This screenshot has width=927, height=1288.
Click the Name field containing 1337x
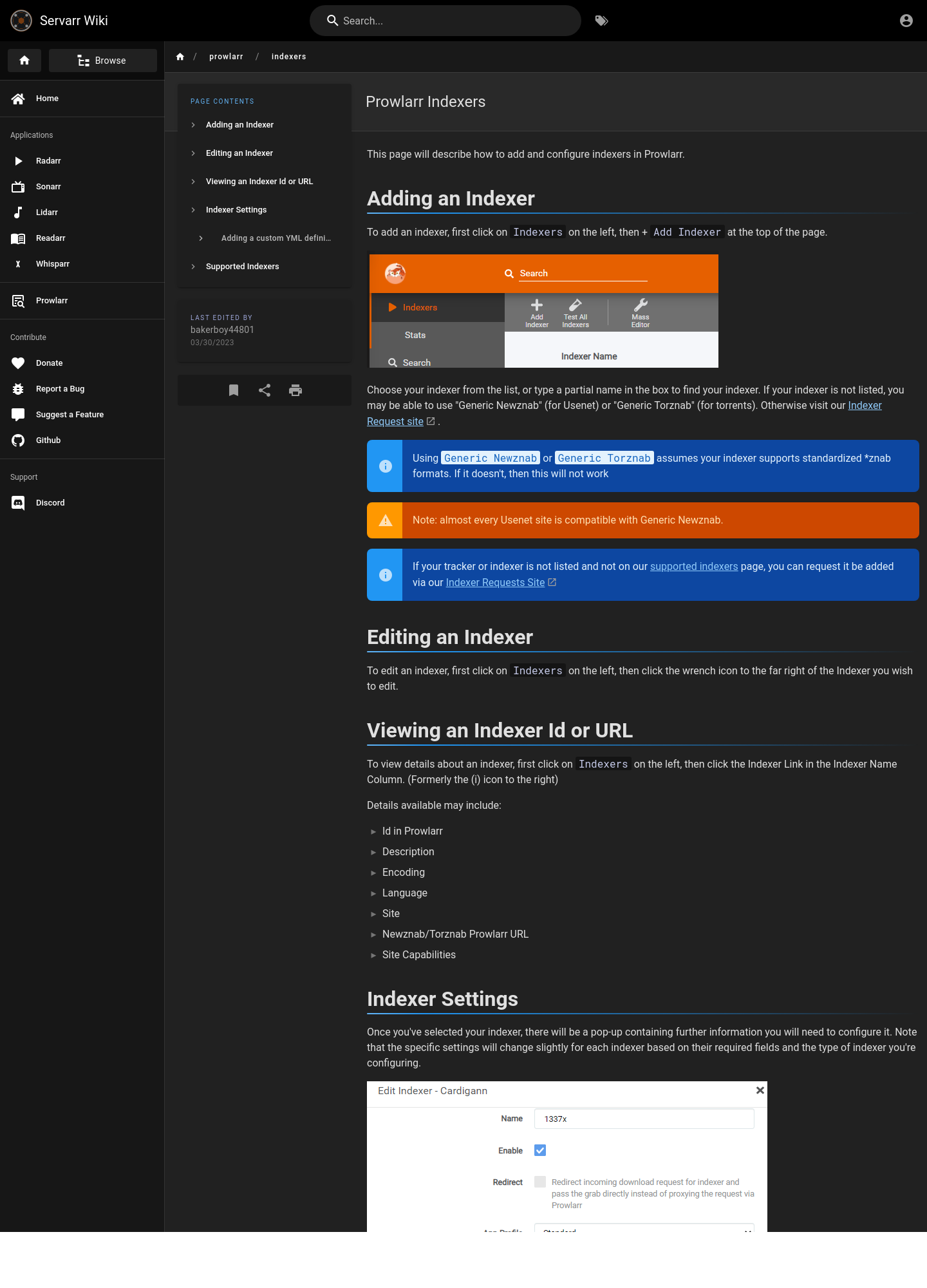644,1119
